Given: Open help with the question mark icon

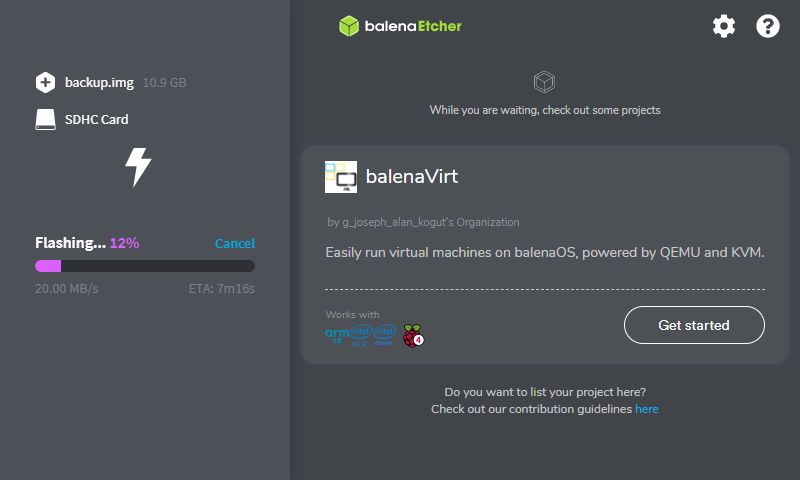Looking at the screenshot, I should pos(767,26).
